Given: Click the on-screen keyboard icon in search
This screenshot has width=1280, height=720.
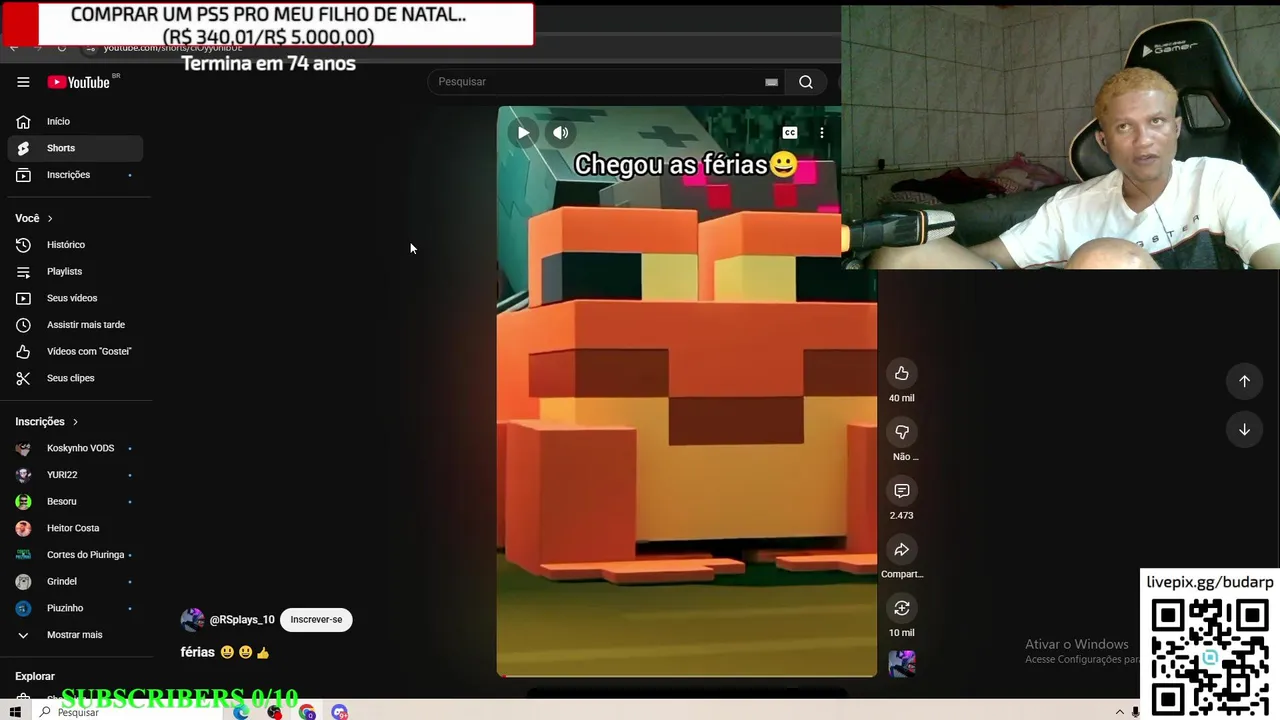Looking at the screenshot, I should (771, 82).
